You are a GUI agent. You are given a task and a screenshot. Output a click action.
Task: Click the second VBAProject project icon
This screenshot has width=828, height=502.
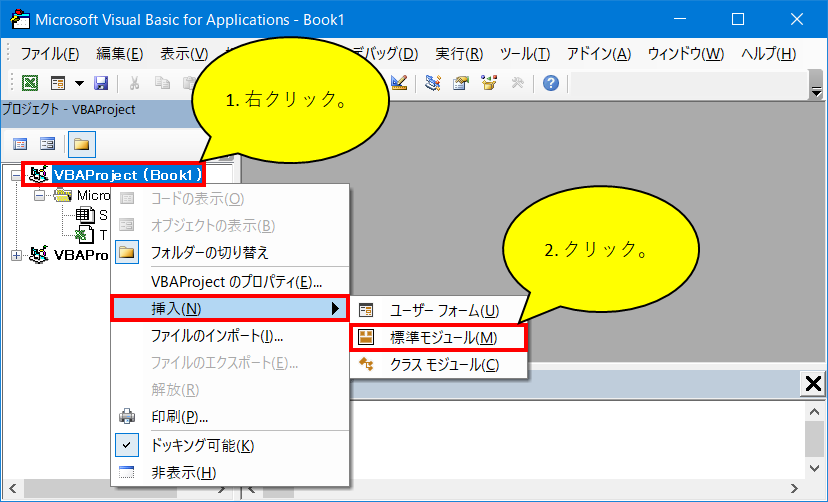click(x=39, y=255)
